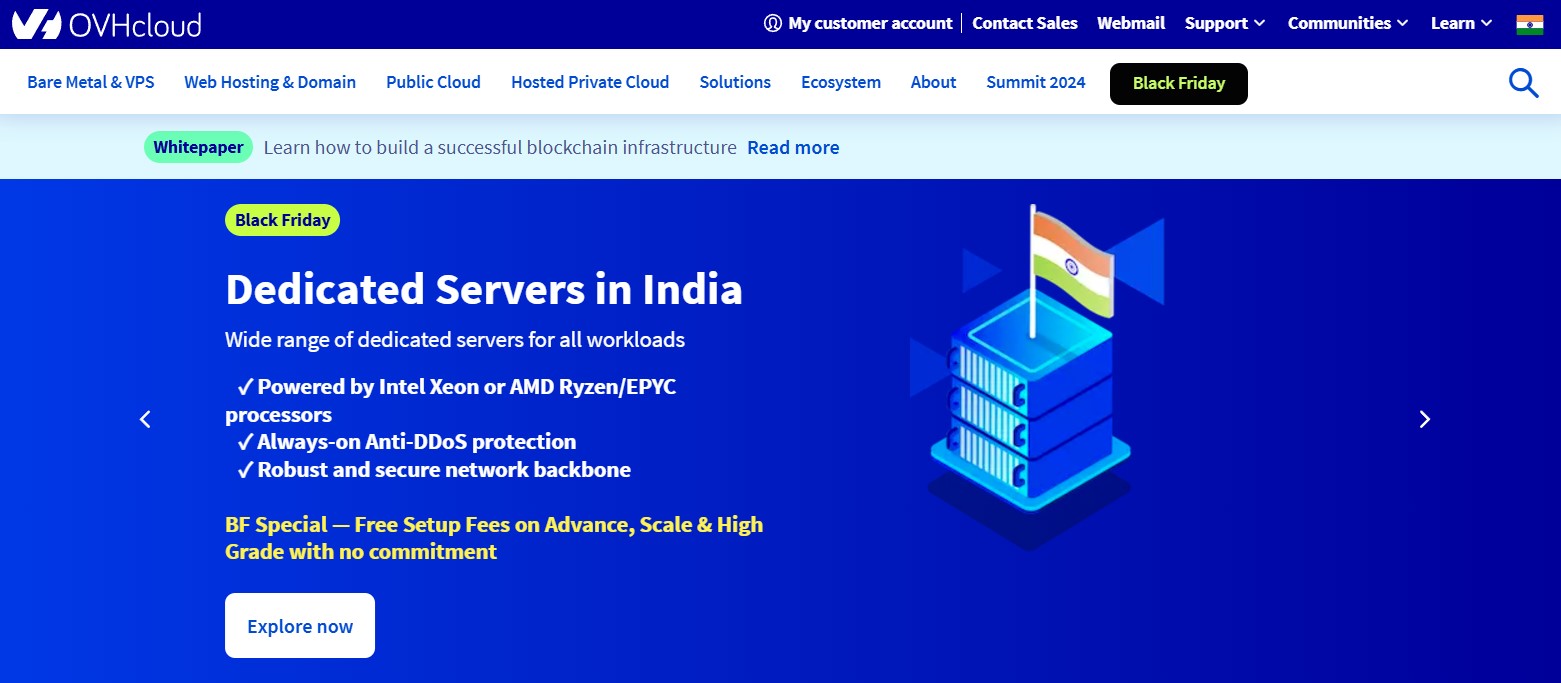Open My customer account
1561x683 pixels.
pos(858,23)
